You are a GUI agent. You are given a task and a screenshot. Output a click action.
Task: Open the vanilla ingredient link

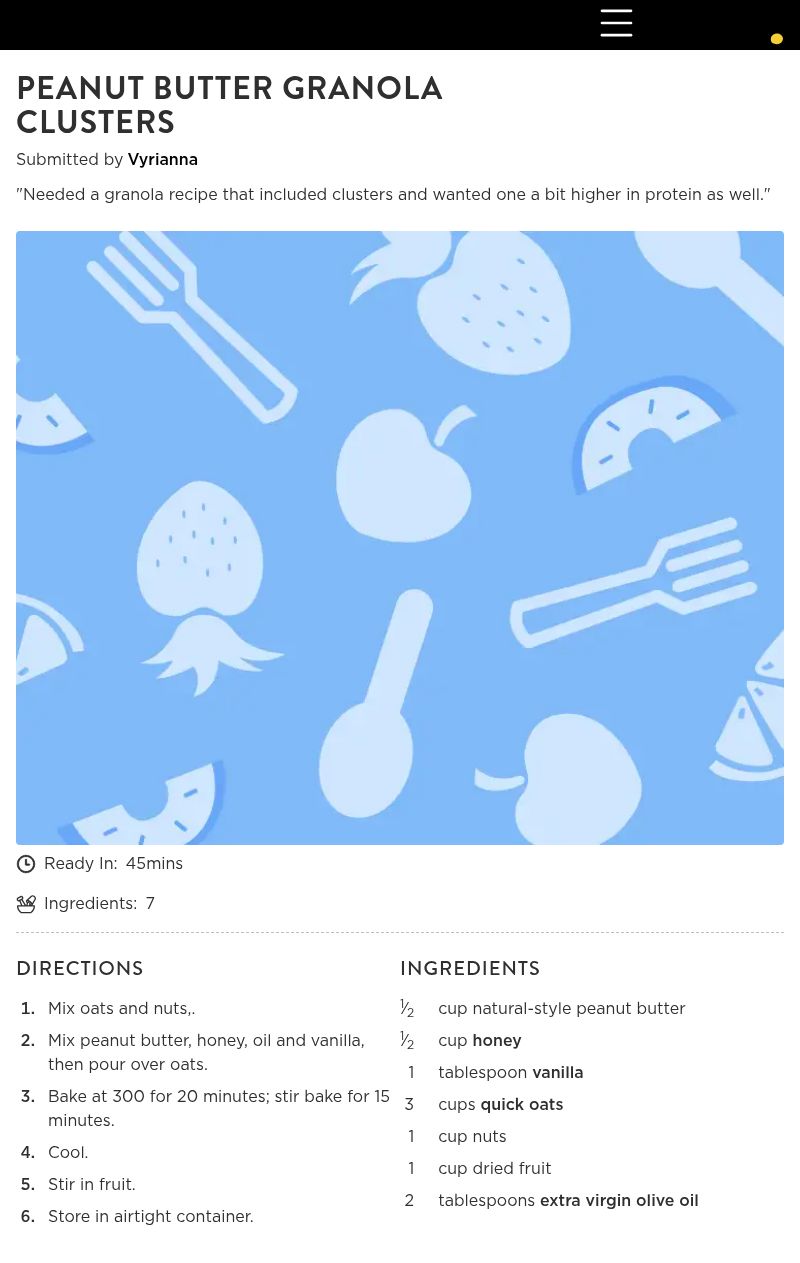coord(558,1073)
